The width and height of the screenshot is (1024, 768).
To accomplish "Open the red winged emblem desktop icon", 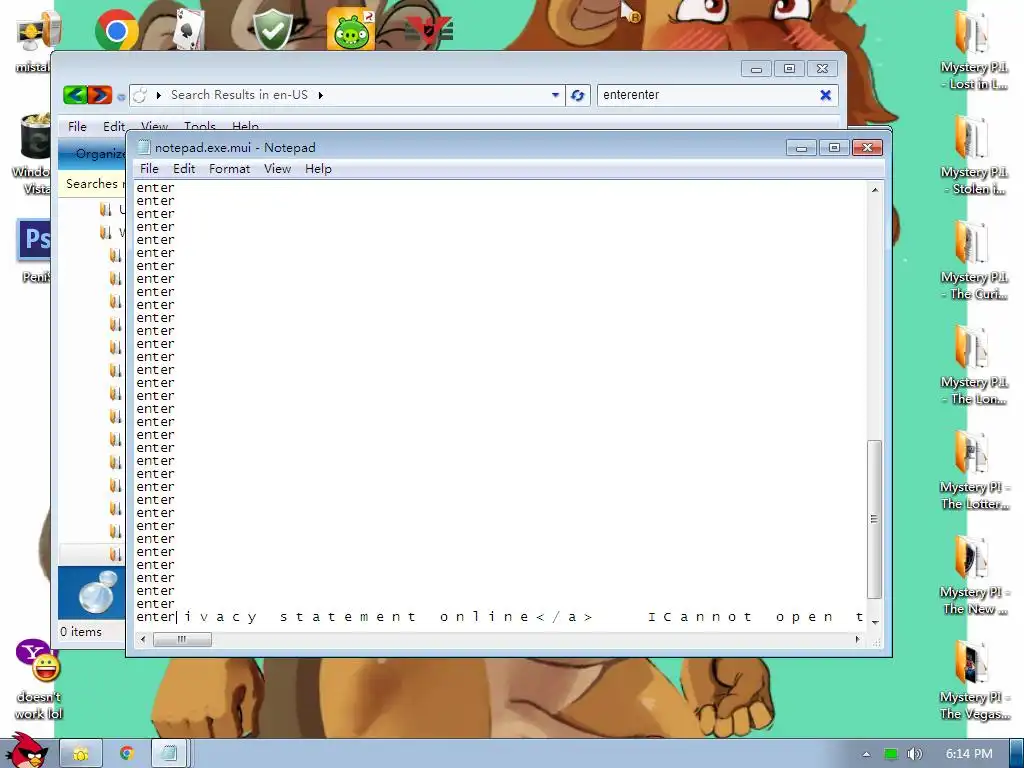I will tap(428, 30).
